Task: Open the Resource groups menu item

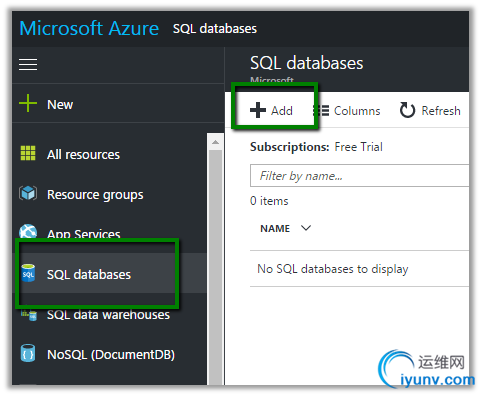Action: pos(95,194)
